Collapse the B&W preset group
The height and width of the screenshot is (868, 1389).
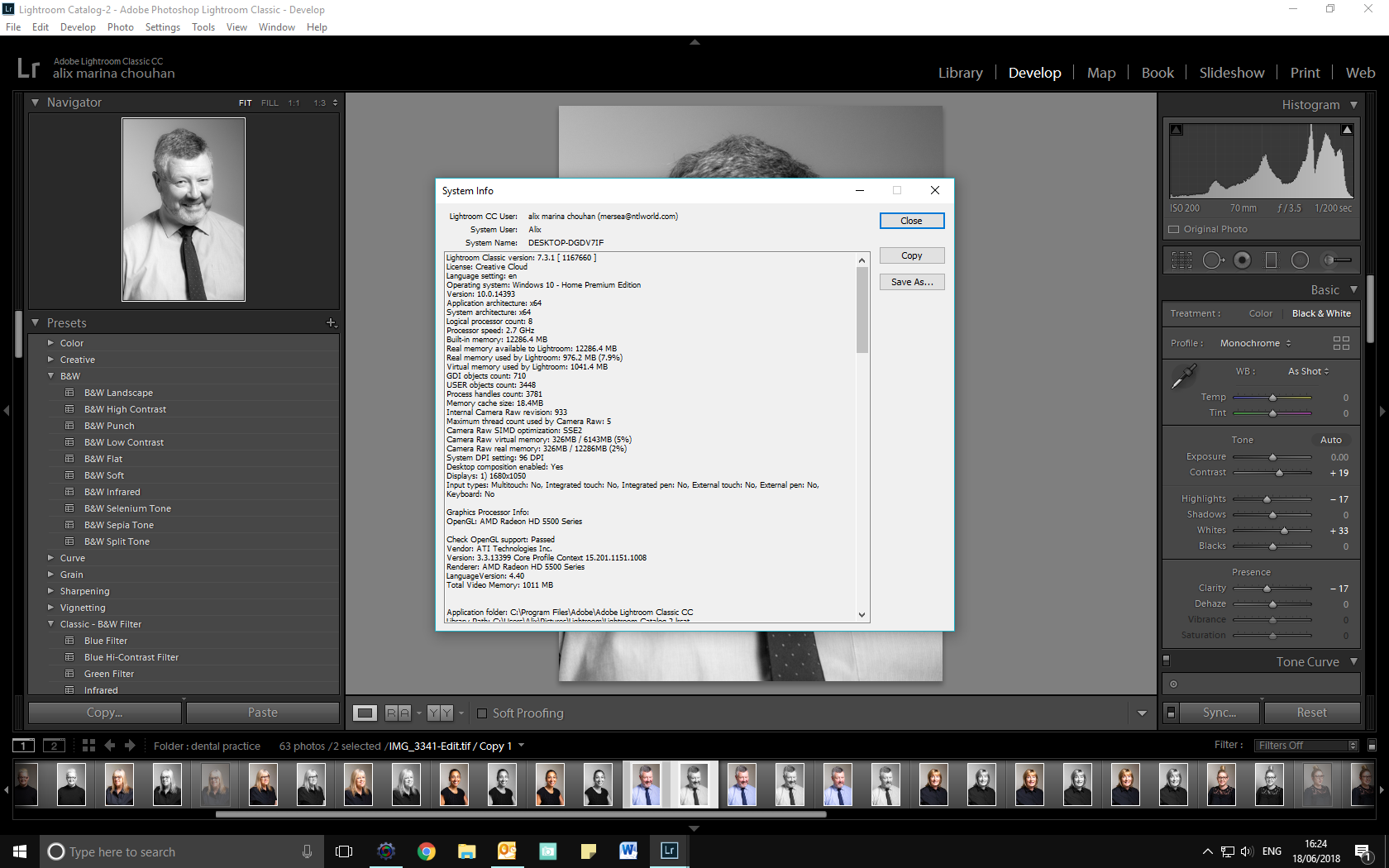click(50, 375)
